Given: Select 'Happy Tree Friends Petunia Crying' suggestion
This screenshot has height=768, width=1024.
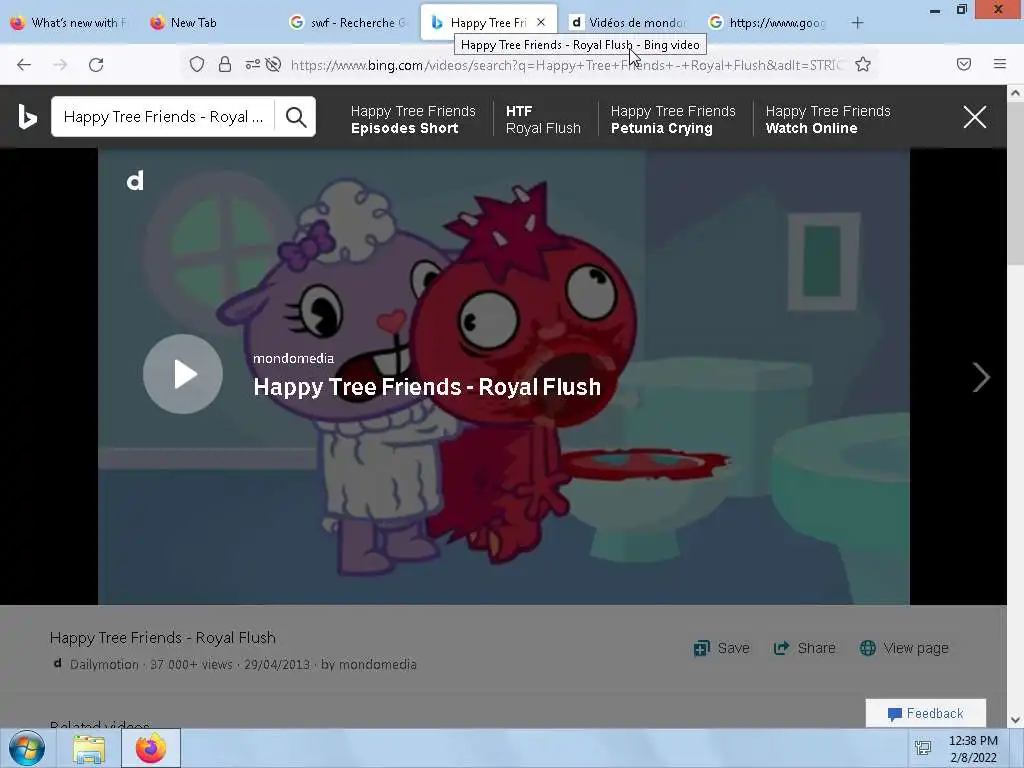Looking at the screenshot, I should tap(673, 120).
